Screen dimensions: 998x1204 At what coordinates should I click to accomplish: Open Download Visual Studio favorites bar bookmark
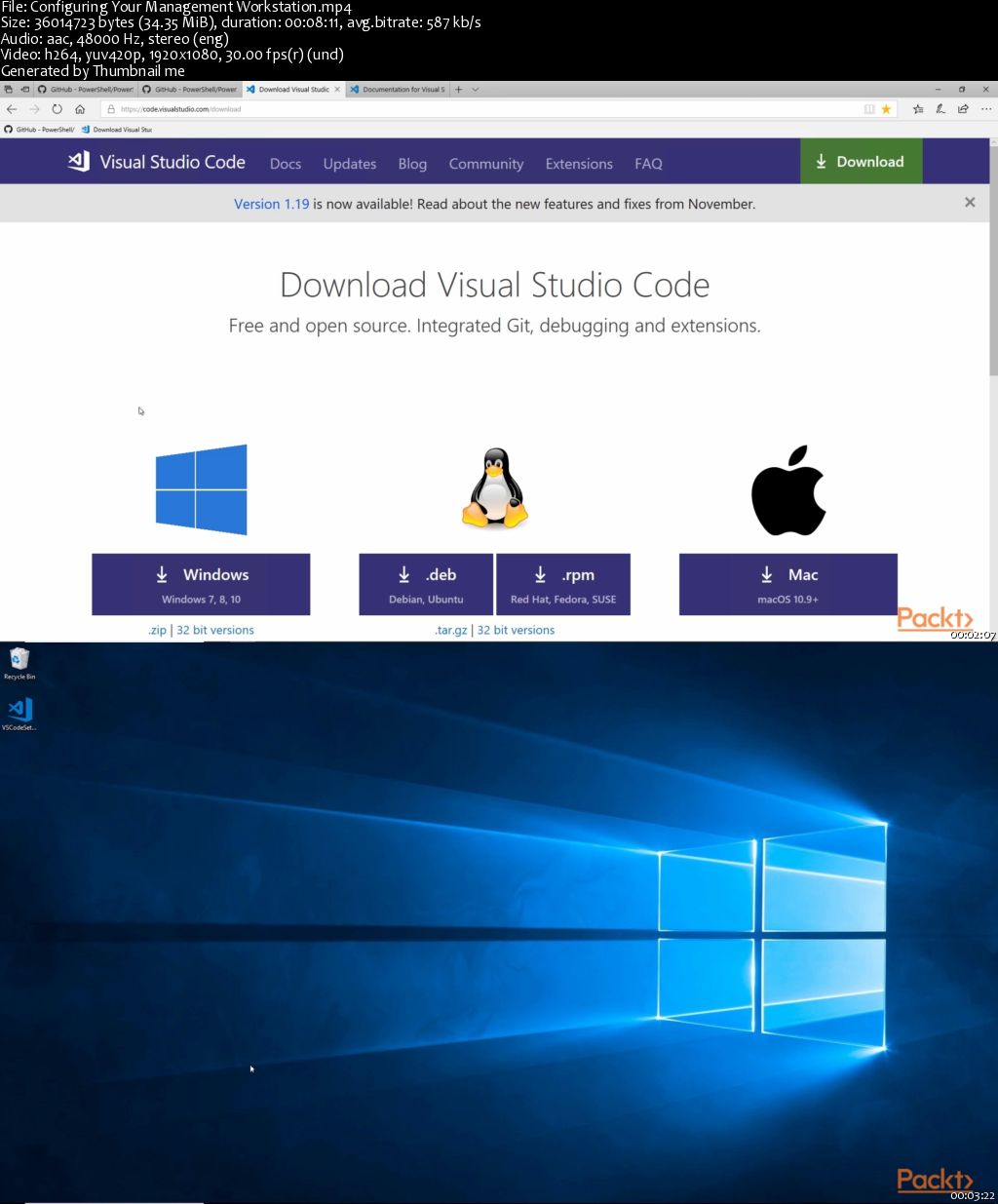(117, 129)
